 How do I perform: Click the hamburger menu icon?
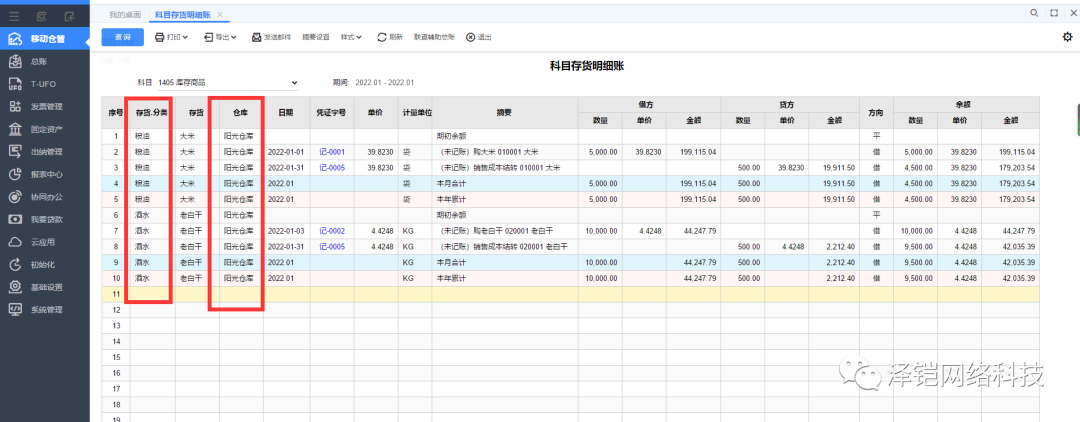pos(14,16)
